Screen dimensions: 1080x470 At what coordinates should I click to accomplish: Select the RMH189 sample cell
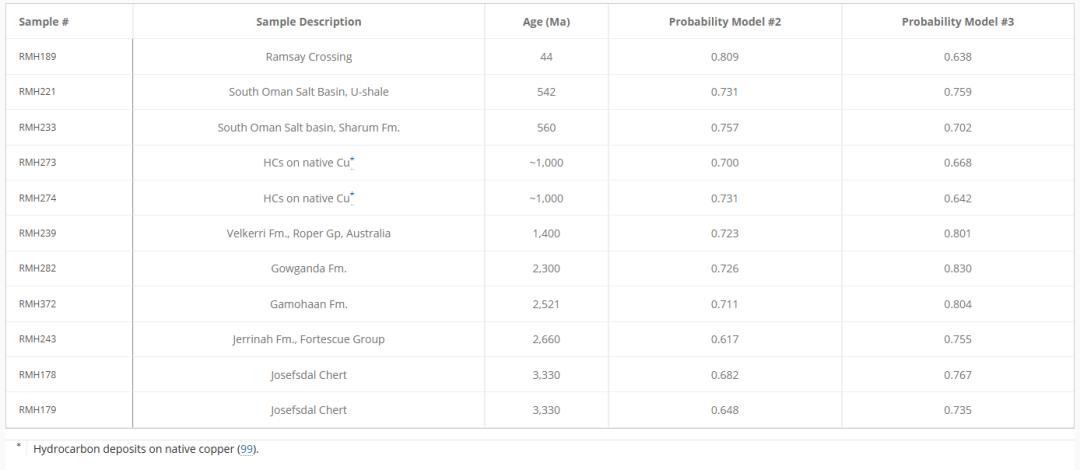(x=36, y=57)
